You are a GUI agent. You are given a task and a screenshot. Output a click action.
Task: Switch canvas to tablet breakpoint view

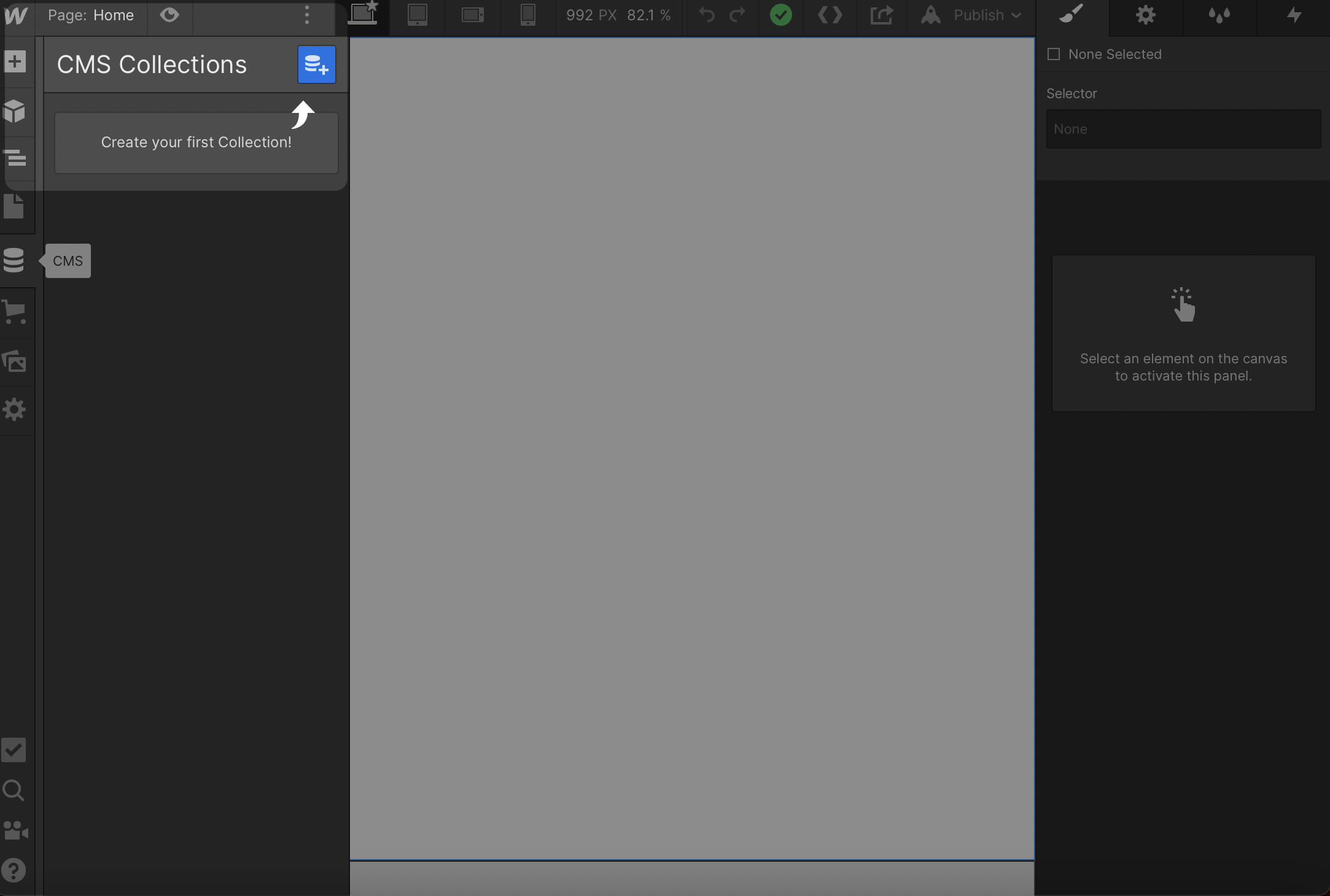(x=418, y=15)
